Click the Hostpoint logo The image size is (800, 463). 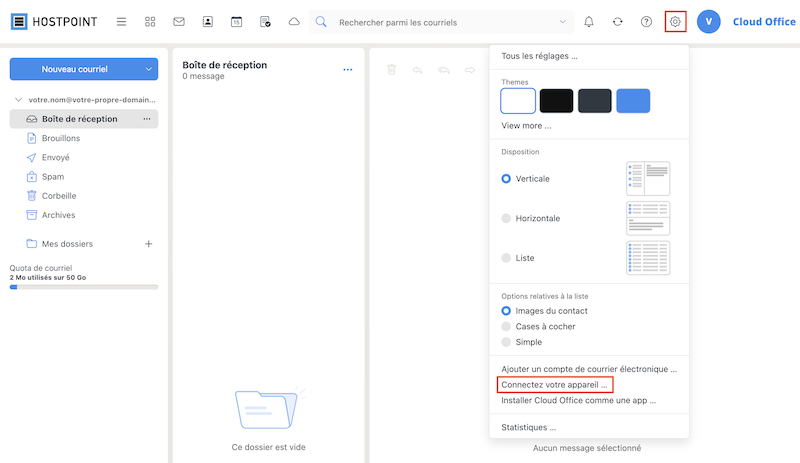coord(54,21)
